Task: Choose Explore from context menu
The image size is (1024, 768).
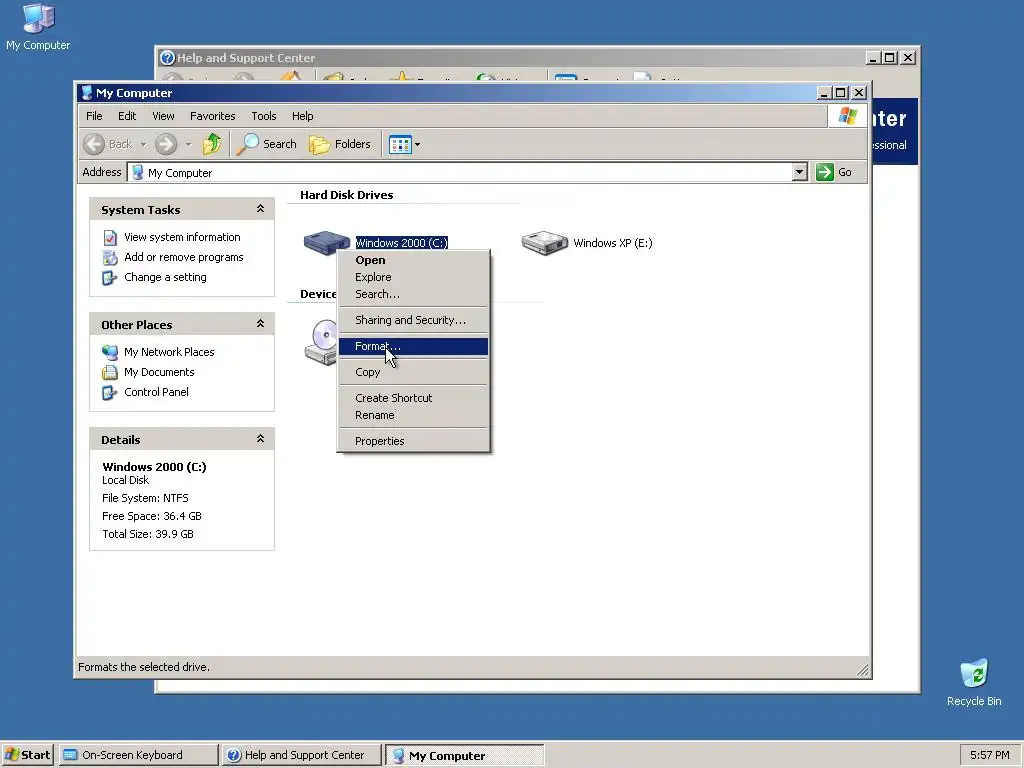Action: pyautogui.click(x=413, y=277)
